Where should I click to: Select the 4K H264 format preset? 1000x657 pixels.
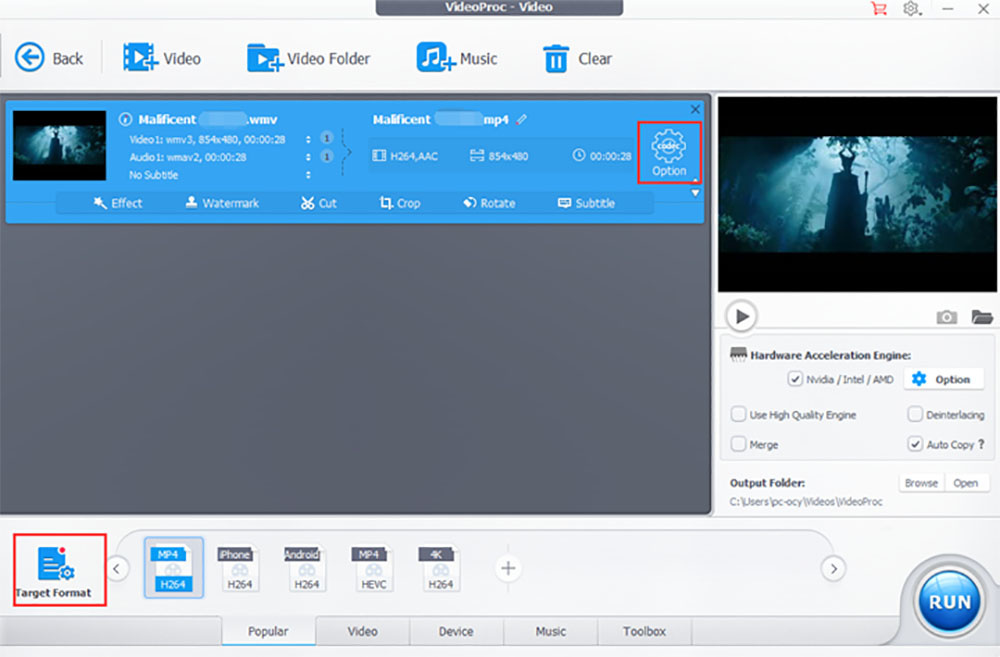click(440, 568)
